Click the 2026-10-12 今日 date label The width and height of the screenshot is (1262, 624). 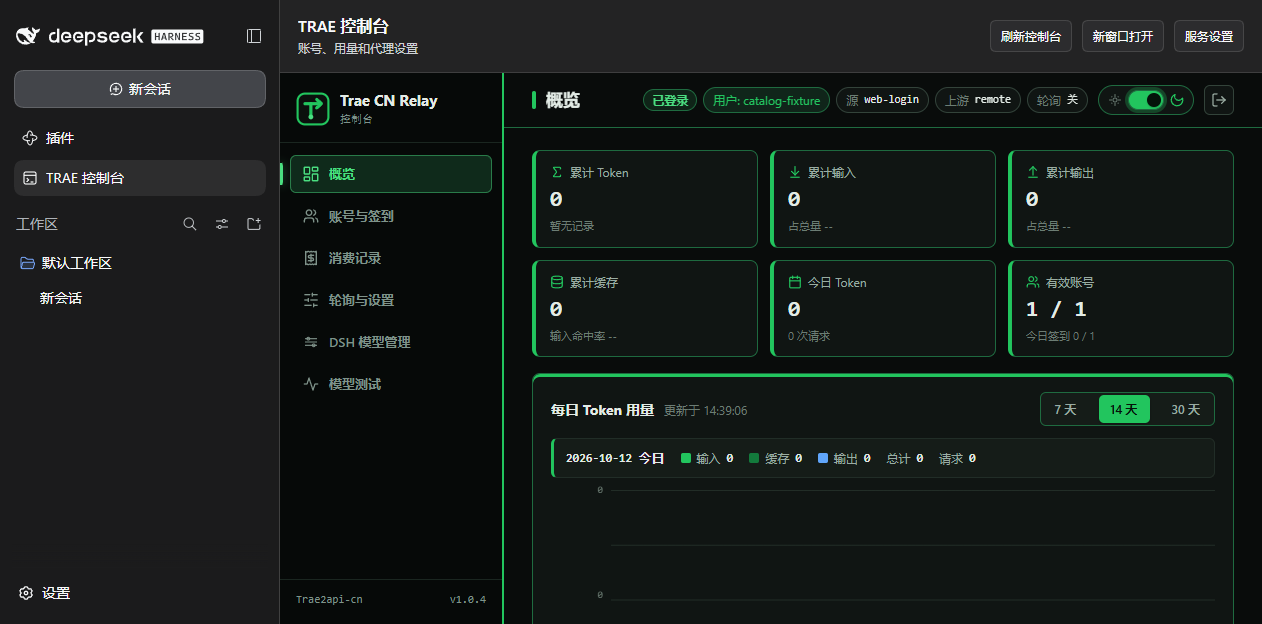(615, 458)
